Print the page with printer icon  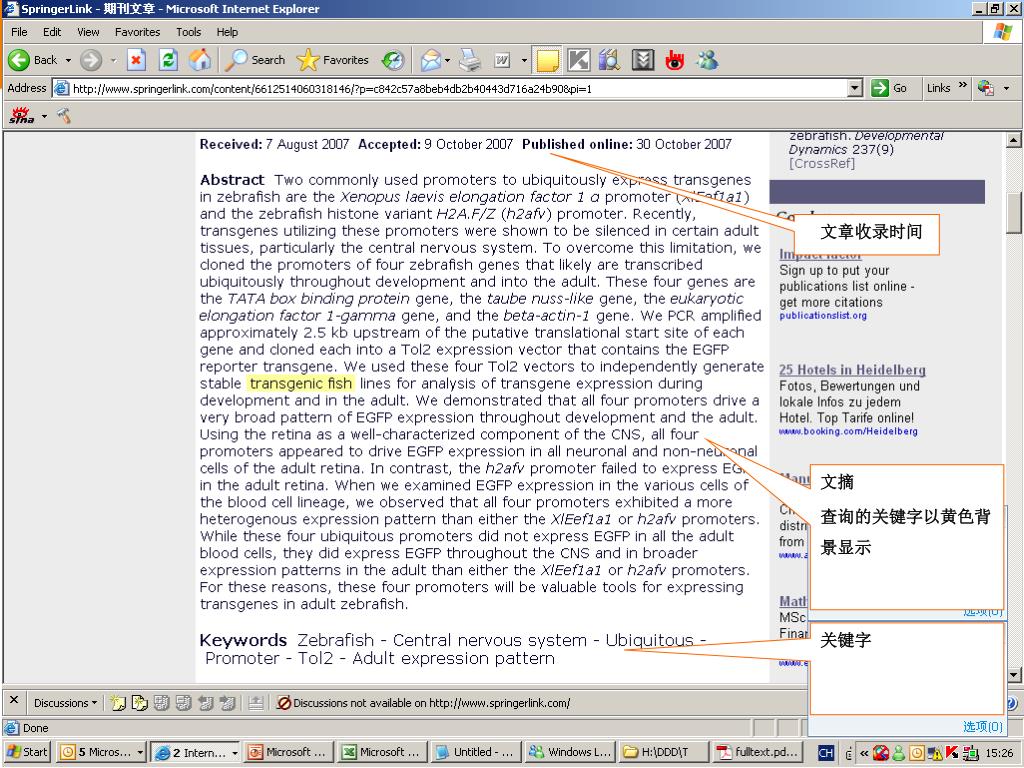pos(470,60)
